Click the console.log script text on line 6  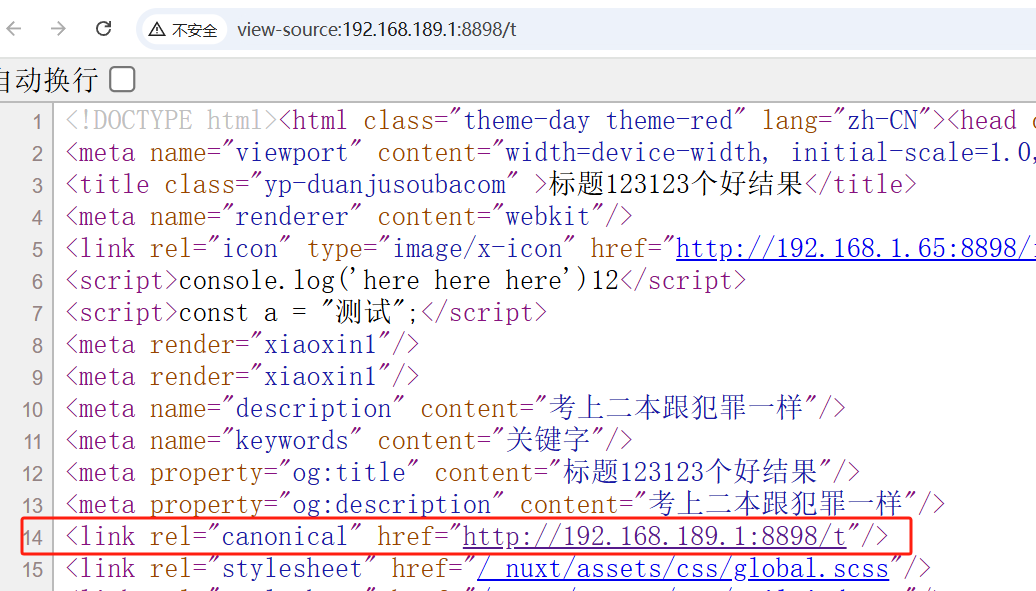tap(398, 281)
